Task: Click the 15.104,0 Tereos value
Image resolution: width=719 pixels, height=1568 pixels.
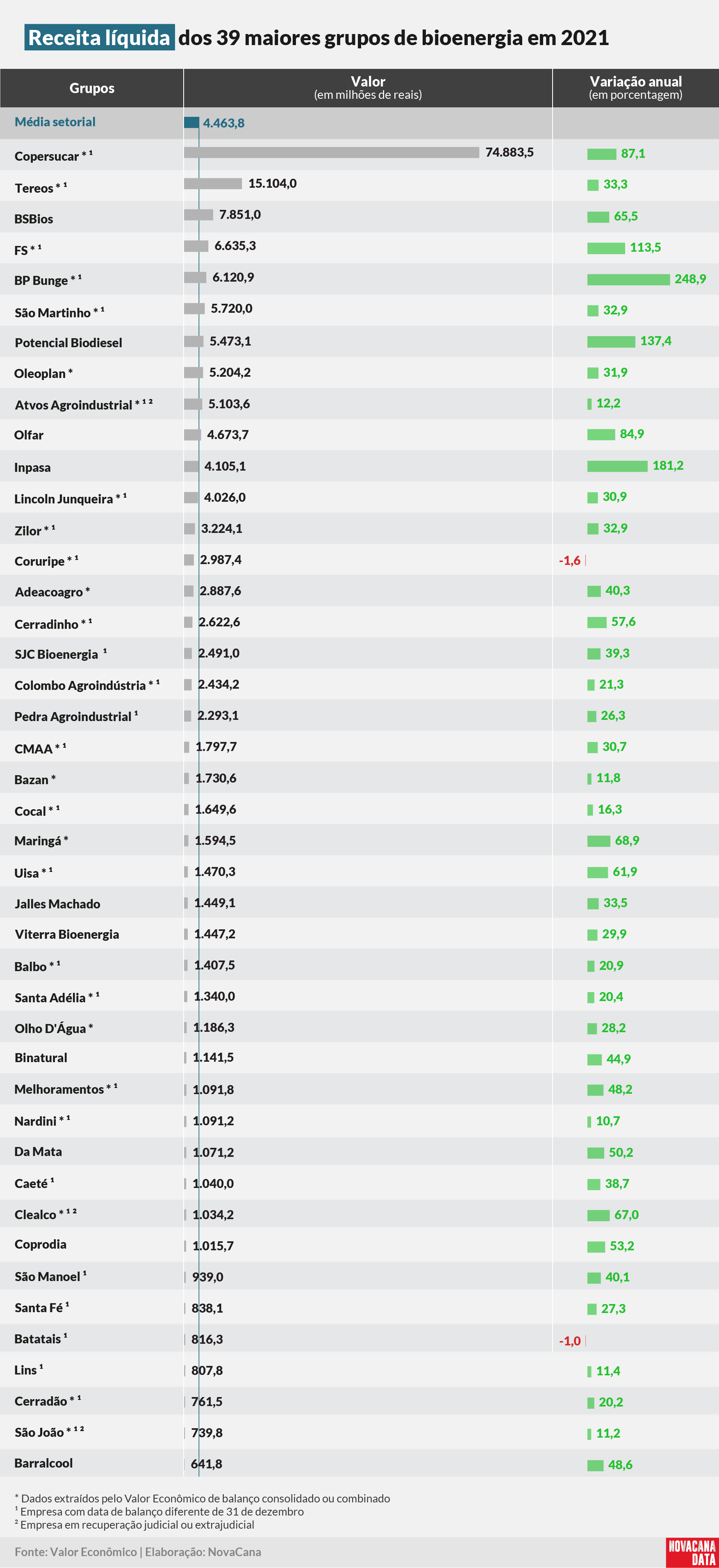Action: pos(272,183)
